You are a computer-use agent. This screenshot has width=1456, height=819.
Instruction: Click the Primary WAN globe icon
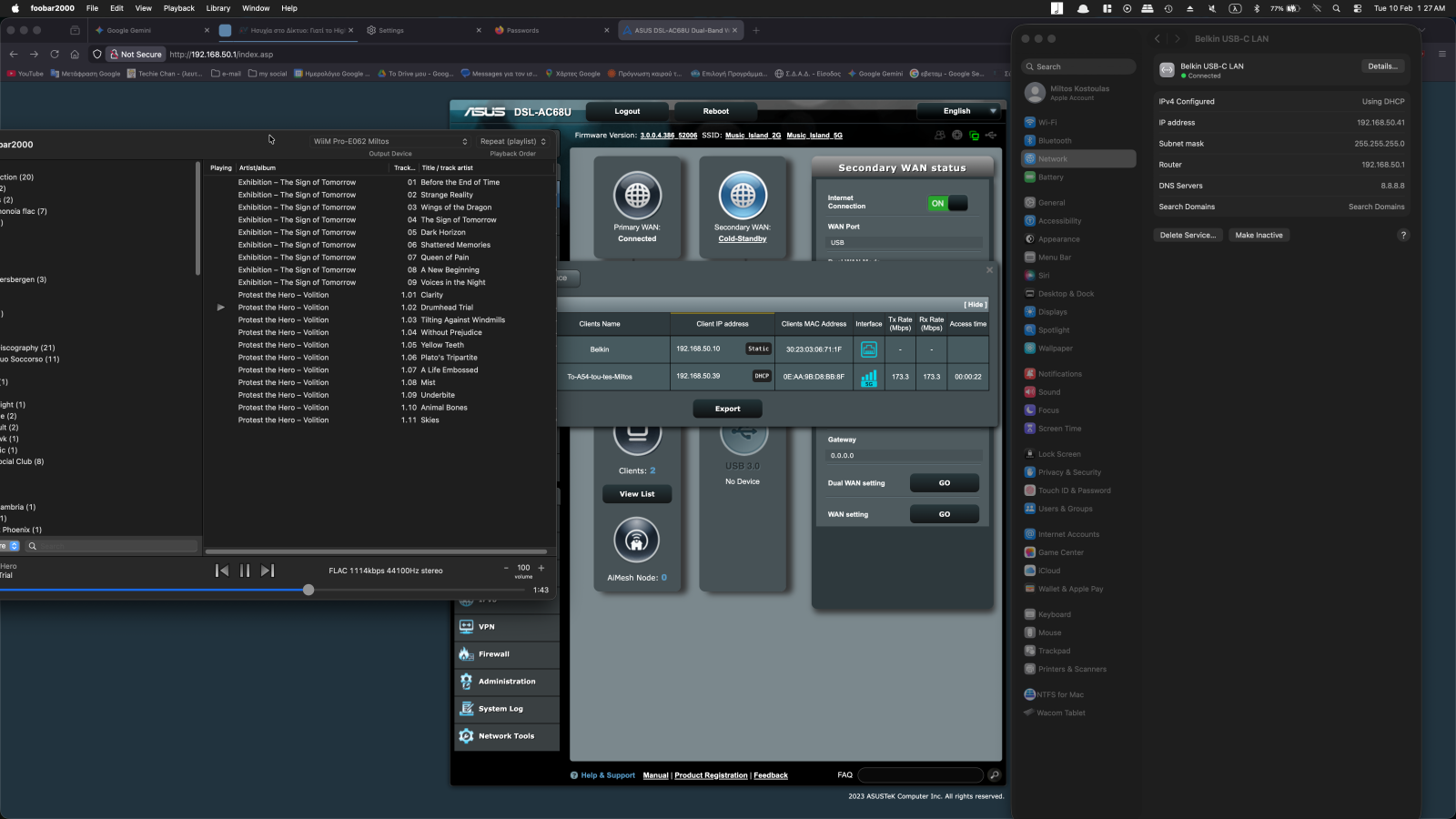pos(637,195)
